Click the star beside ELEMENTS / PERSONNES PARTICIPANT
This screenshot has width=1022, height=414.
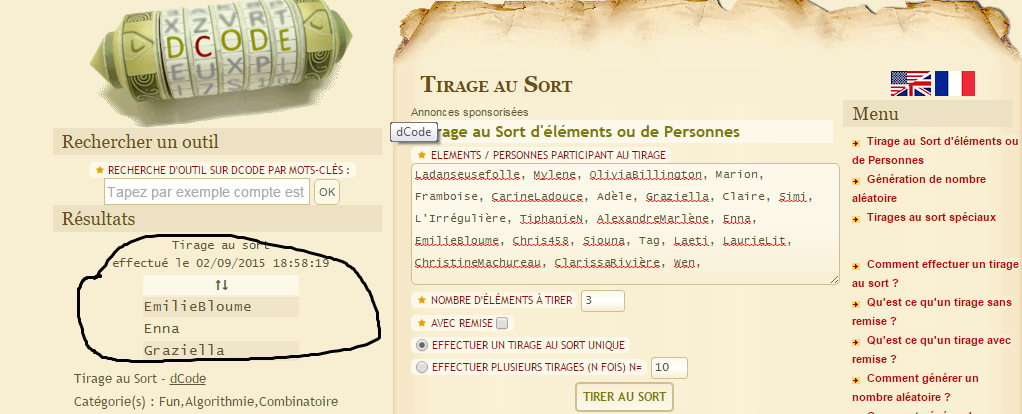point(422,155)
